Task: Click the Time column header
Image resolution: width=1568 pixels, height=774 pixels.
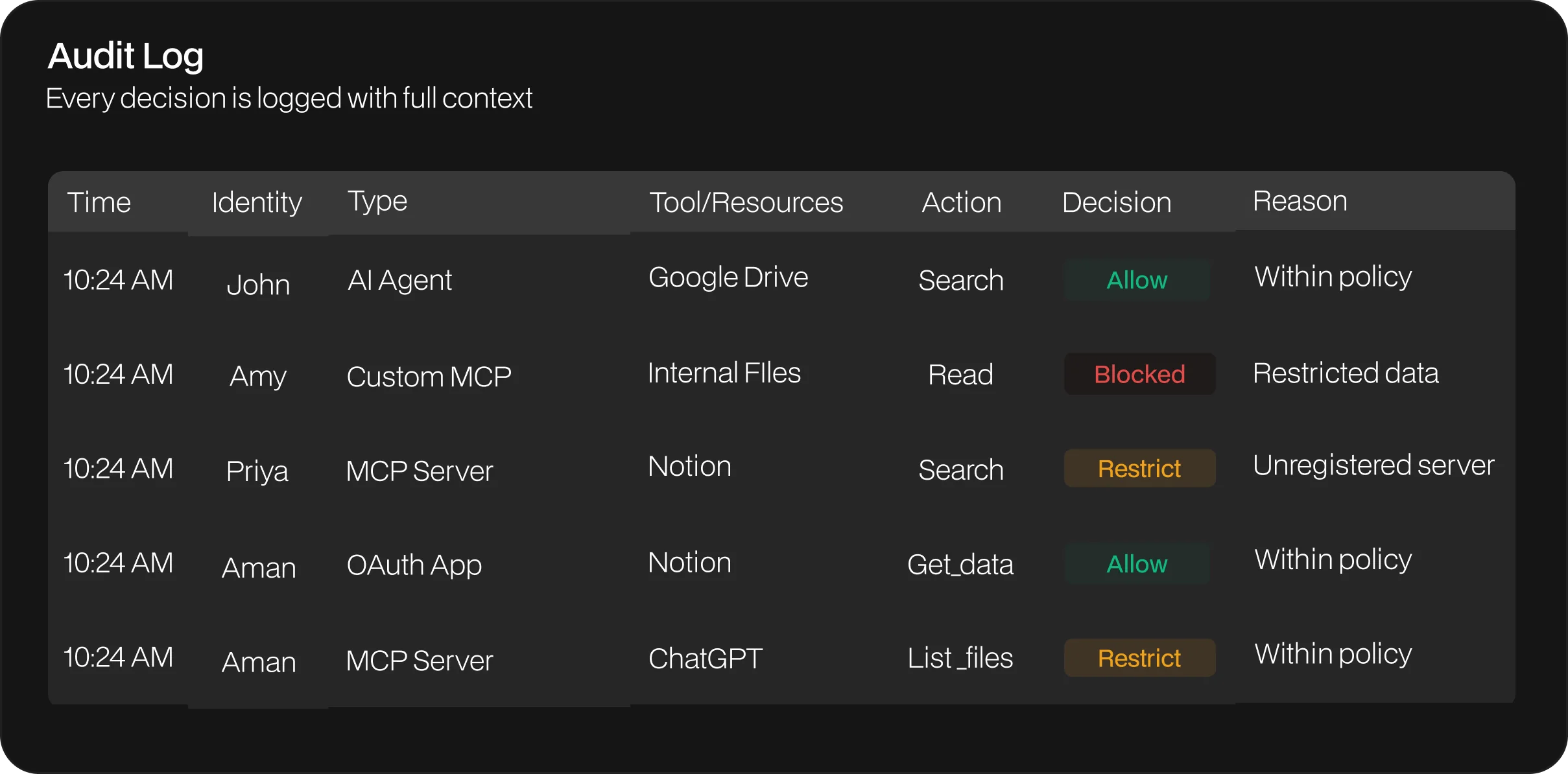Action: [99, 202]
